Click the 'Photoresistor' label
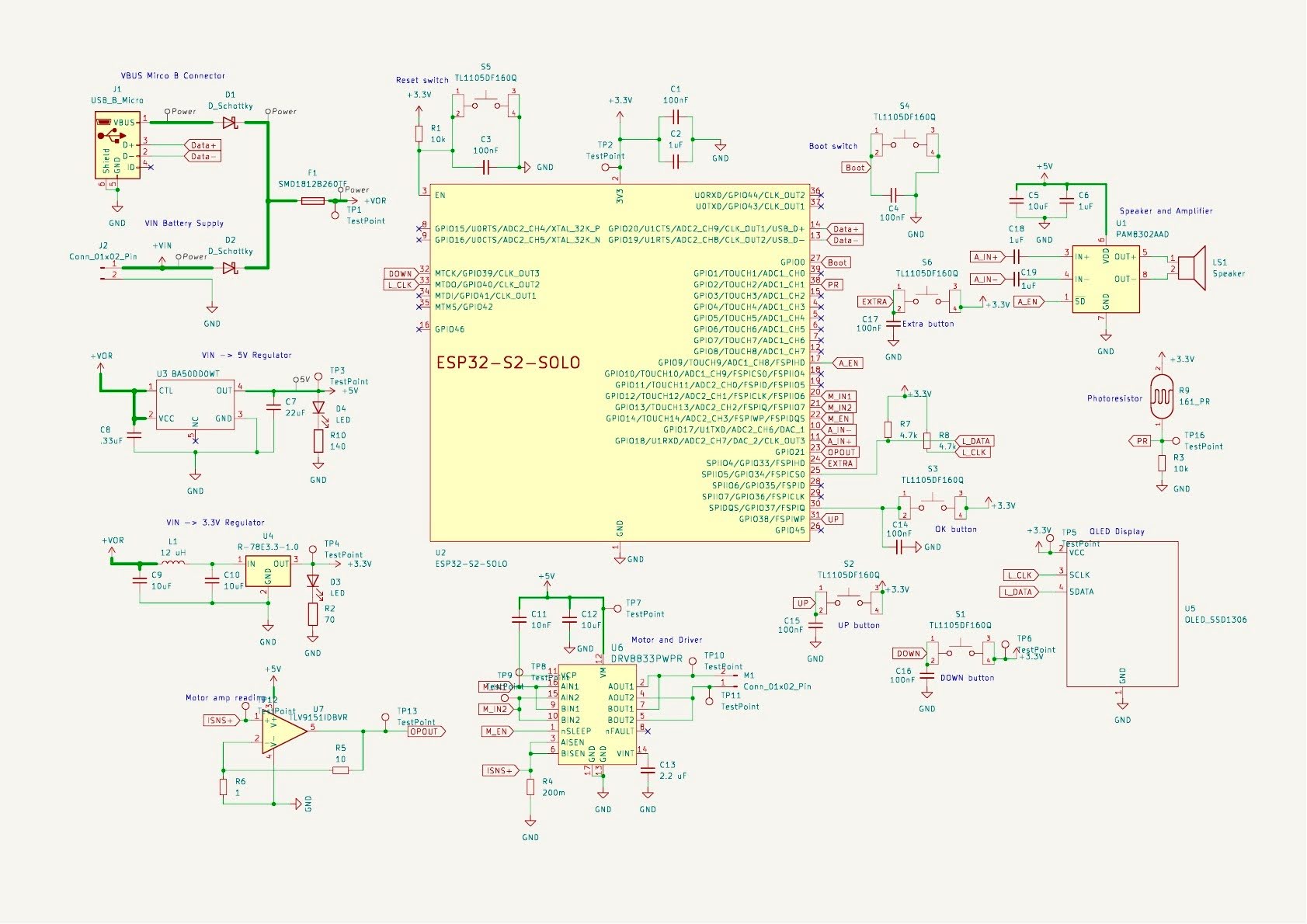The width and height of the screenshot is (1307, 924). click(1114, 398)
